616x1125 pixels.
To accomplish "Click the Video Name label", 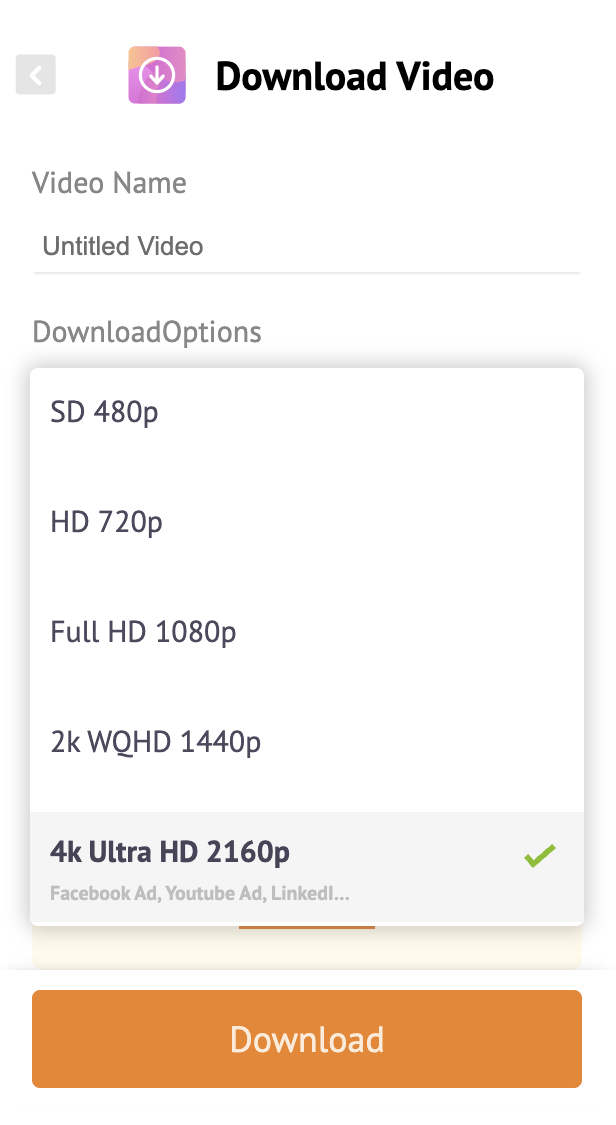I will [x=109, y=184].
